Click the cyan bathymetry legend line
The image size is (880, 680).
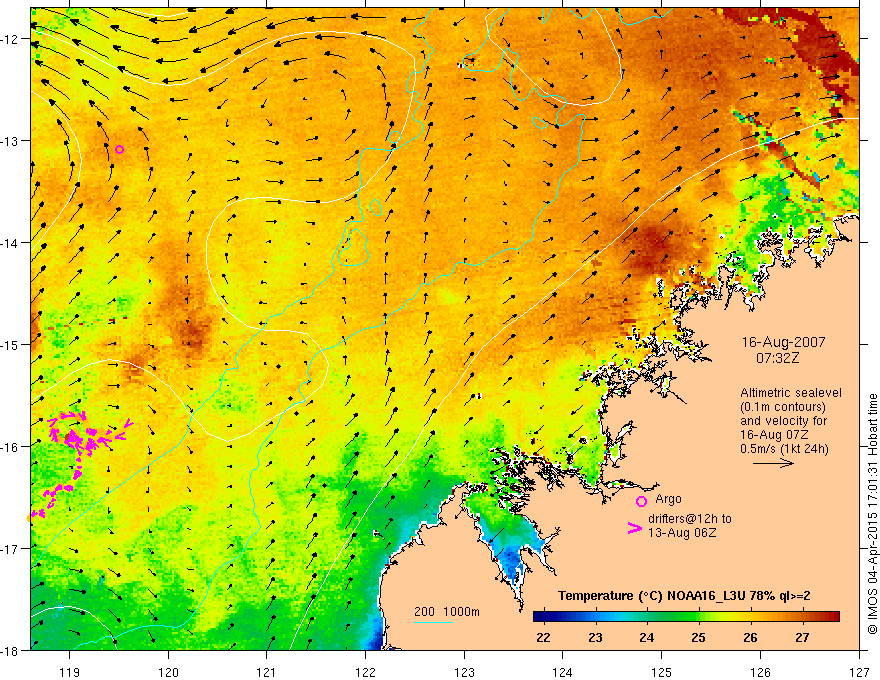434,622
